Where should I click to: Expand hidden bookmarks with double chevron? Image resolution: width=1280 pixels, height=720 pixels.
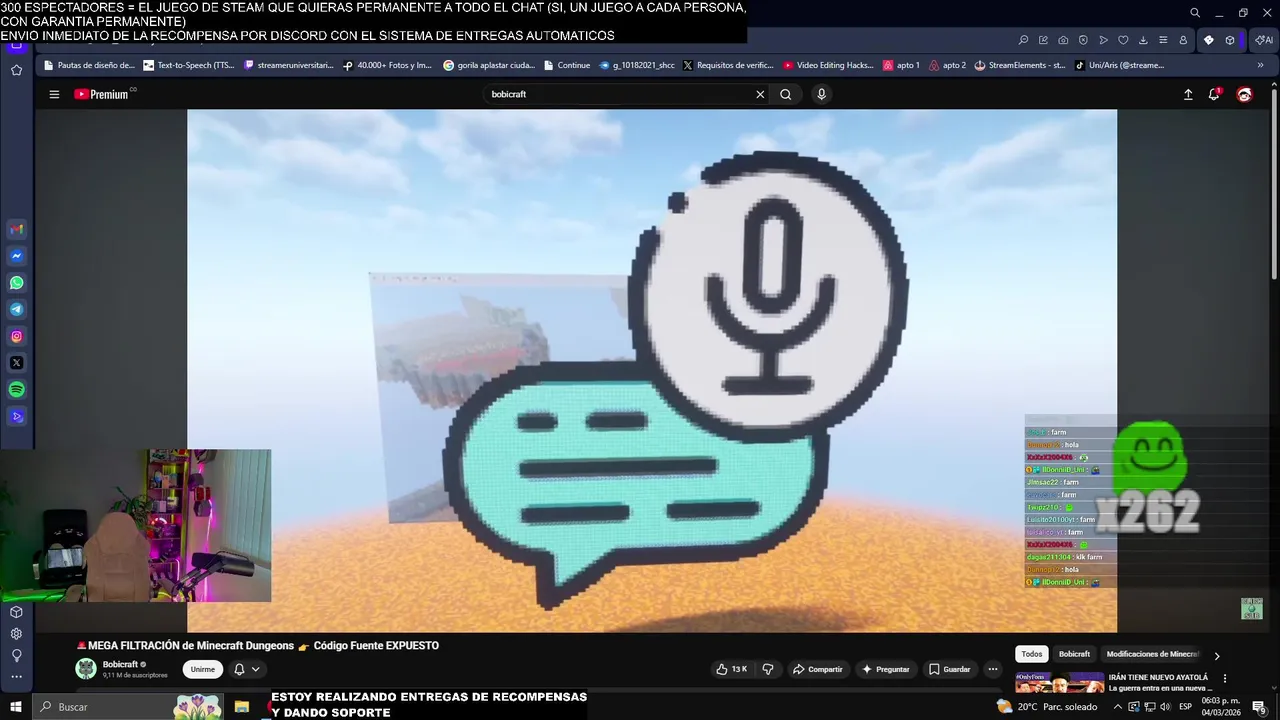(x=1261, y=65)
